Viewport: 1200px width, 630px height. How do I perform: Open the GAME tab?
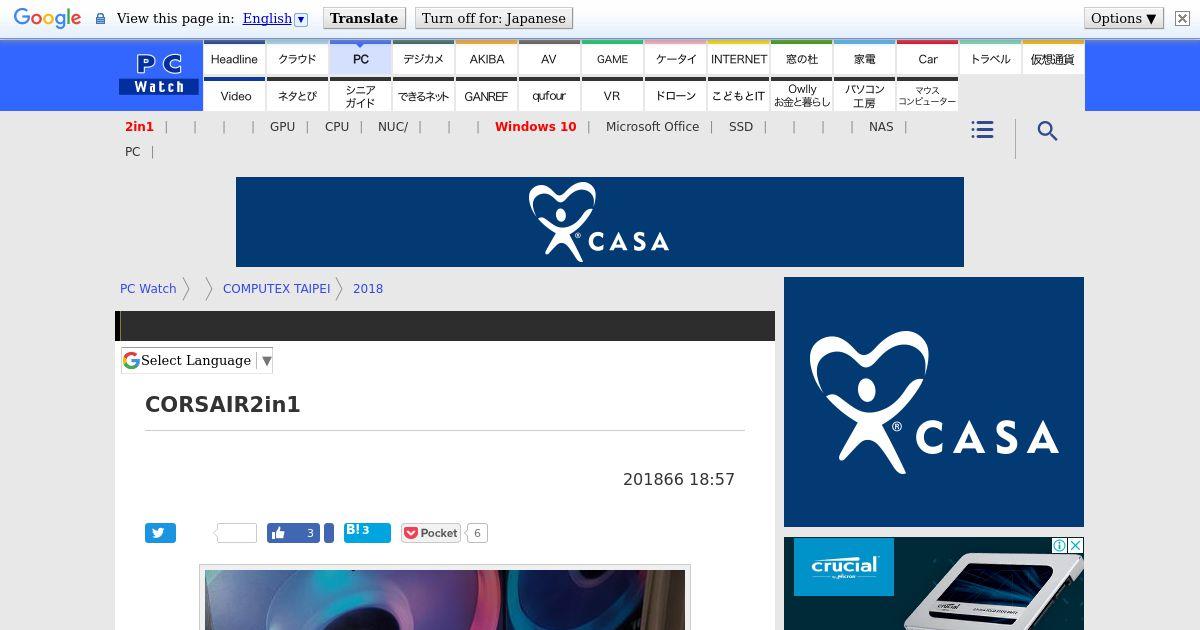point(612,59)
